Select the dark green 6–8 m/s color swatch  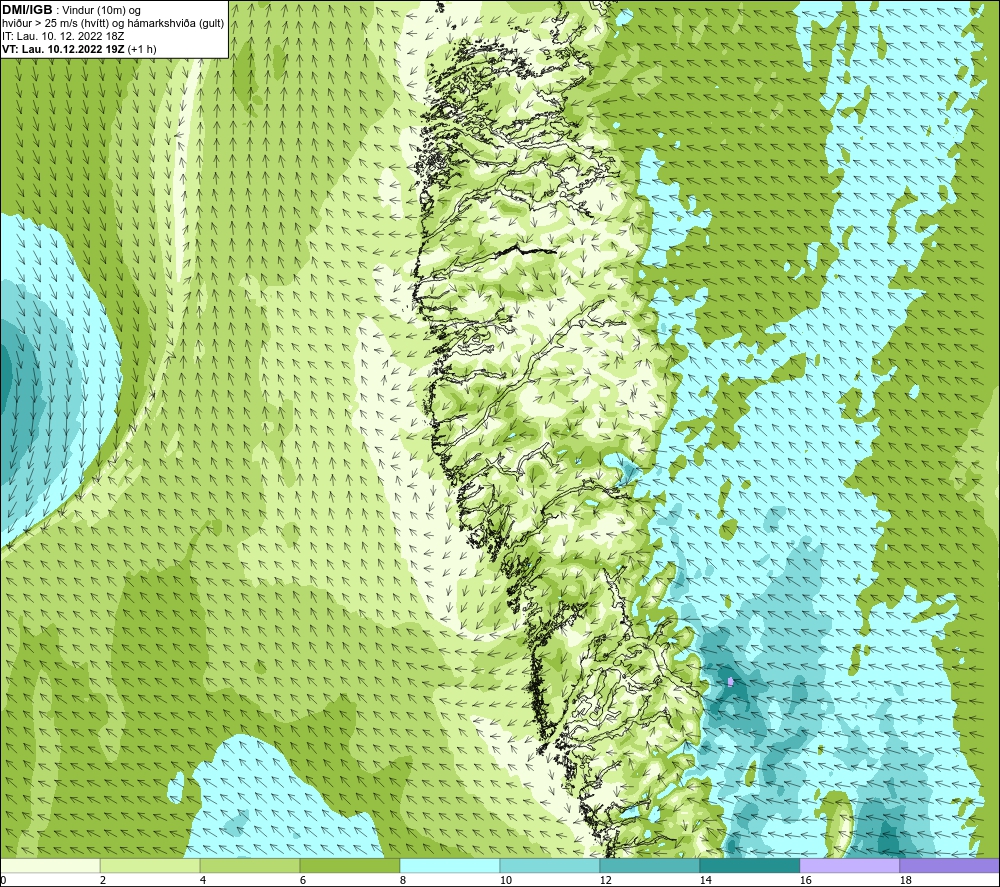pyautogui.click(x=349, y=865)
